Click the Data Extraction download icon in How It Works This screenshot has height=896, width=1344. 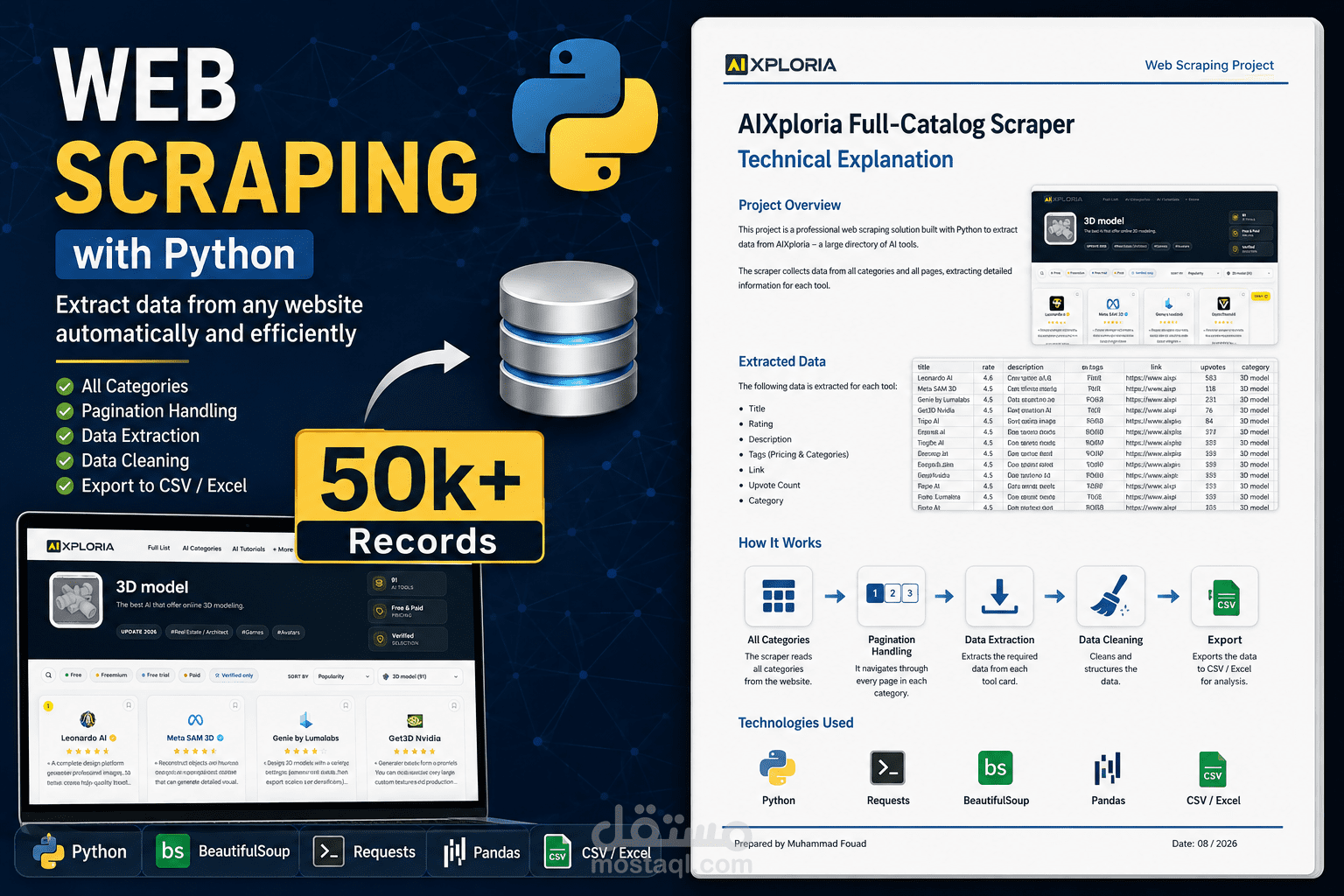coord(999,596)
